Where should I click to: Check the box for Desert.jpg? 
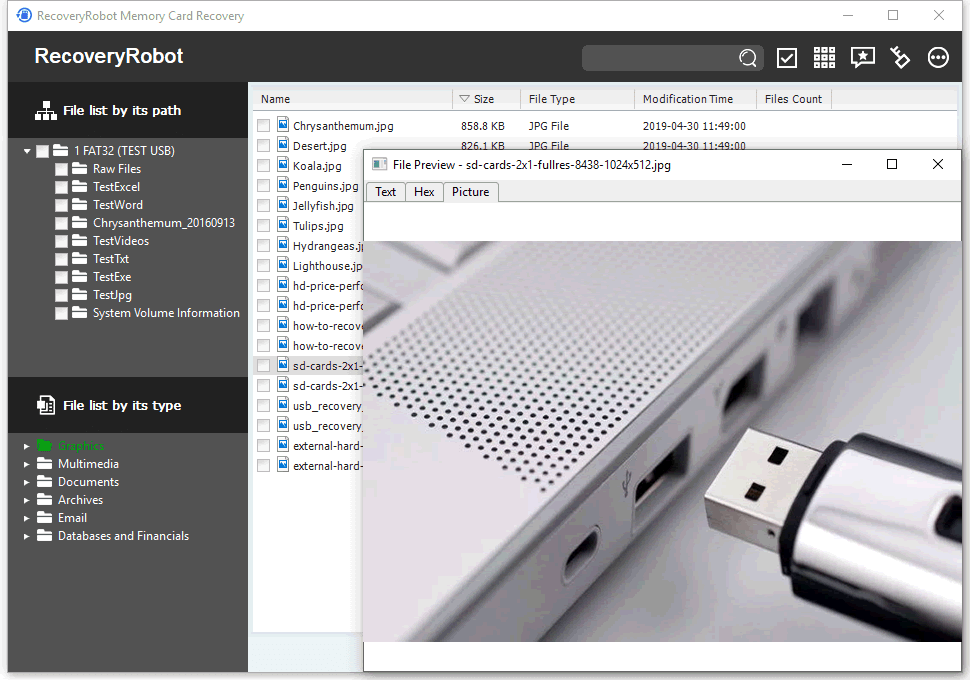[x=264, y=145]
